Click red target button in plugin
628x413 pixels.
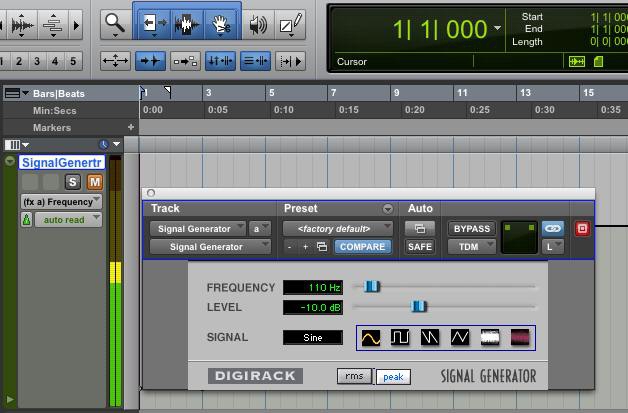coord(582,229)
